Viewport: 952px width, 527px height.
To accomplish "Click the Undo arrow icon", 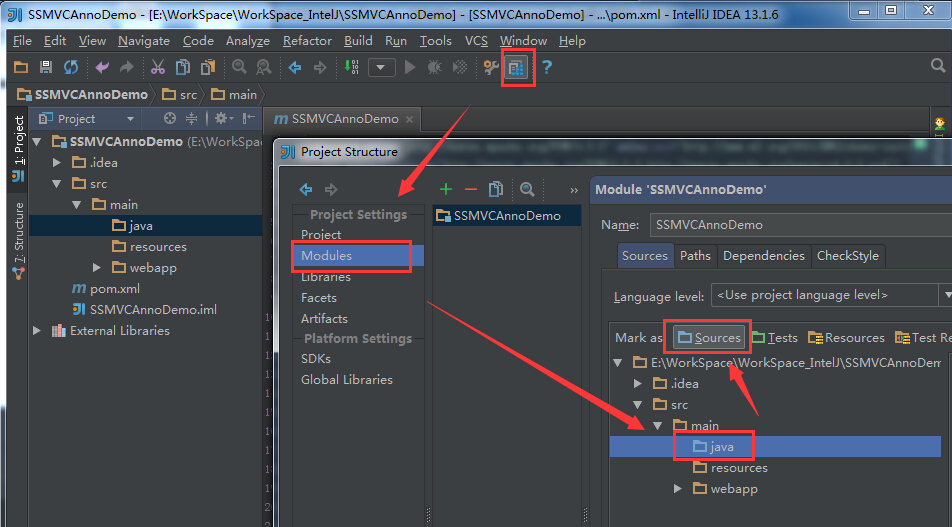I will (x=102, y=67).
